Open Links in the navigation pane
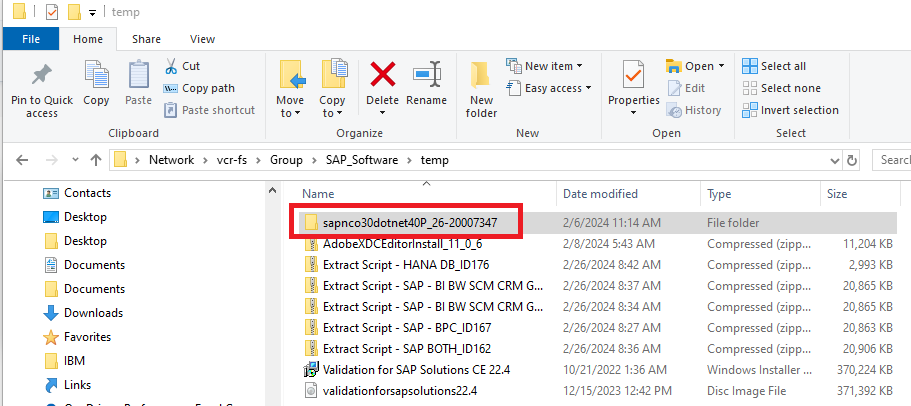Image resolution: width=911 pixels, height=406 pixels. coord(68,385)
